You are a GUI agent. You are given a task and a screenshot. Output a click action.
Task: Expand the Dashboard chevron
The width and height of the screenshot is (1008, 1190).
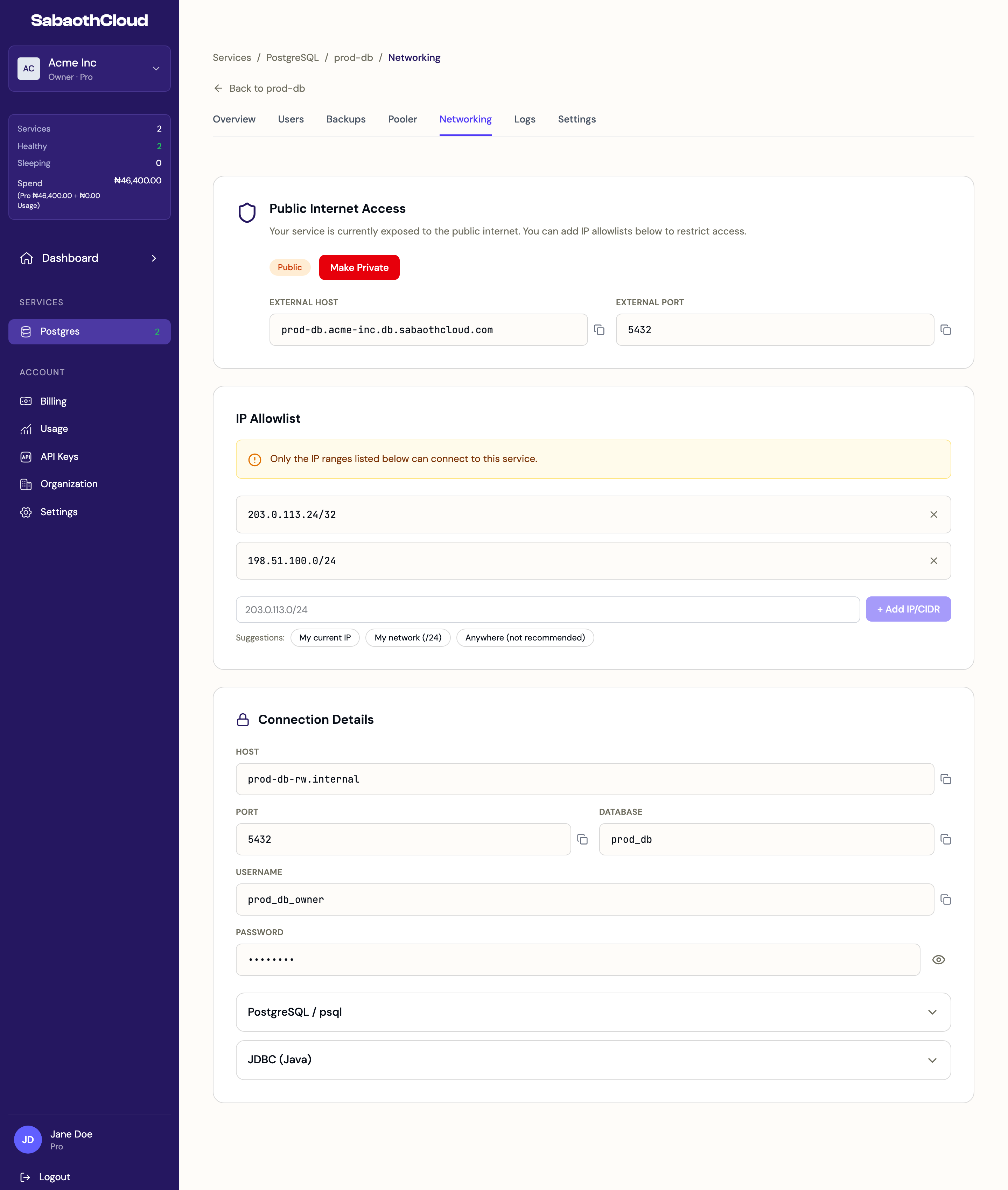154,258
